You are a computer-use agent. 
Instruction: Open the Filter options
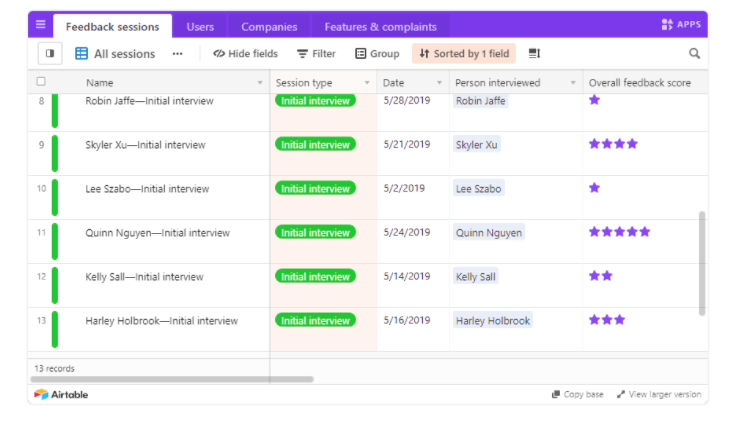pyautogui.click(x=316, y=53)
